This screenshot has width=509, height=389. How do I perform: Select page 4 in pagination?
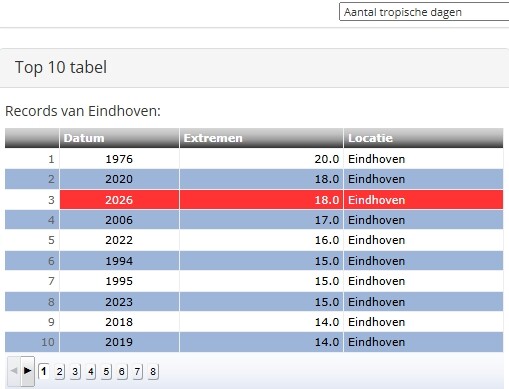[91, 371]
